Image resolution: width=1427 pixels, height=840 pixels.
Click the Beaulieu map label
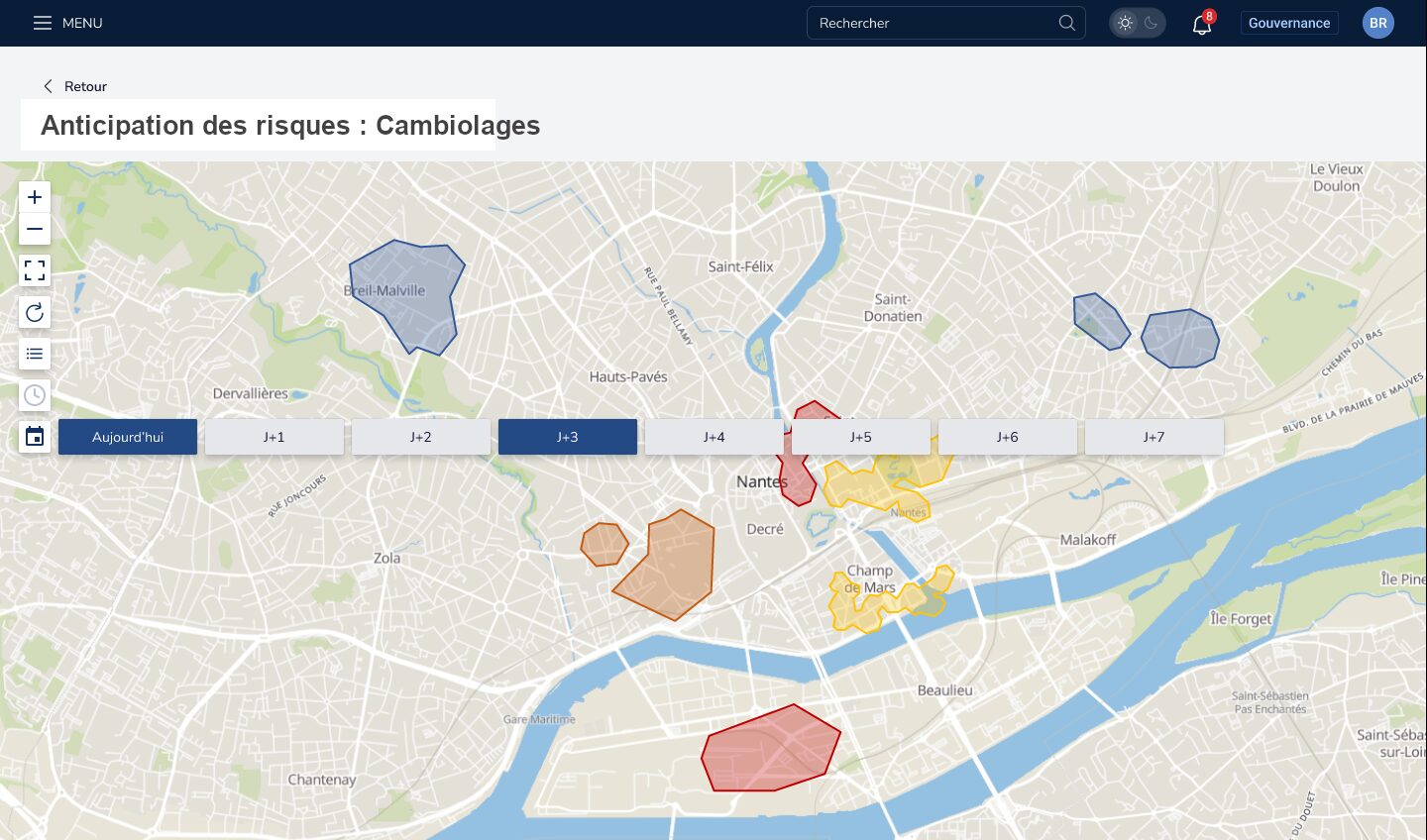pos(945,690)
